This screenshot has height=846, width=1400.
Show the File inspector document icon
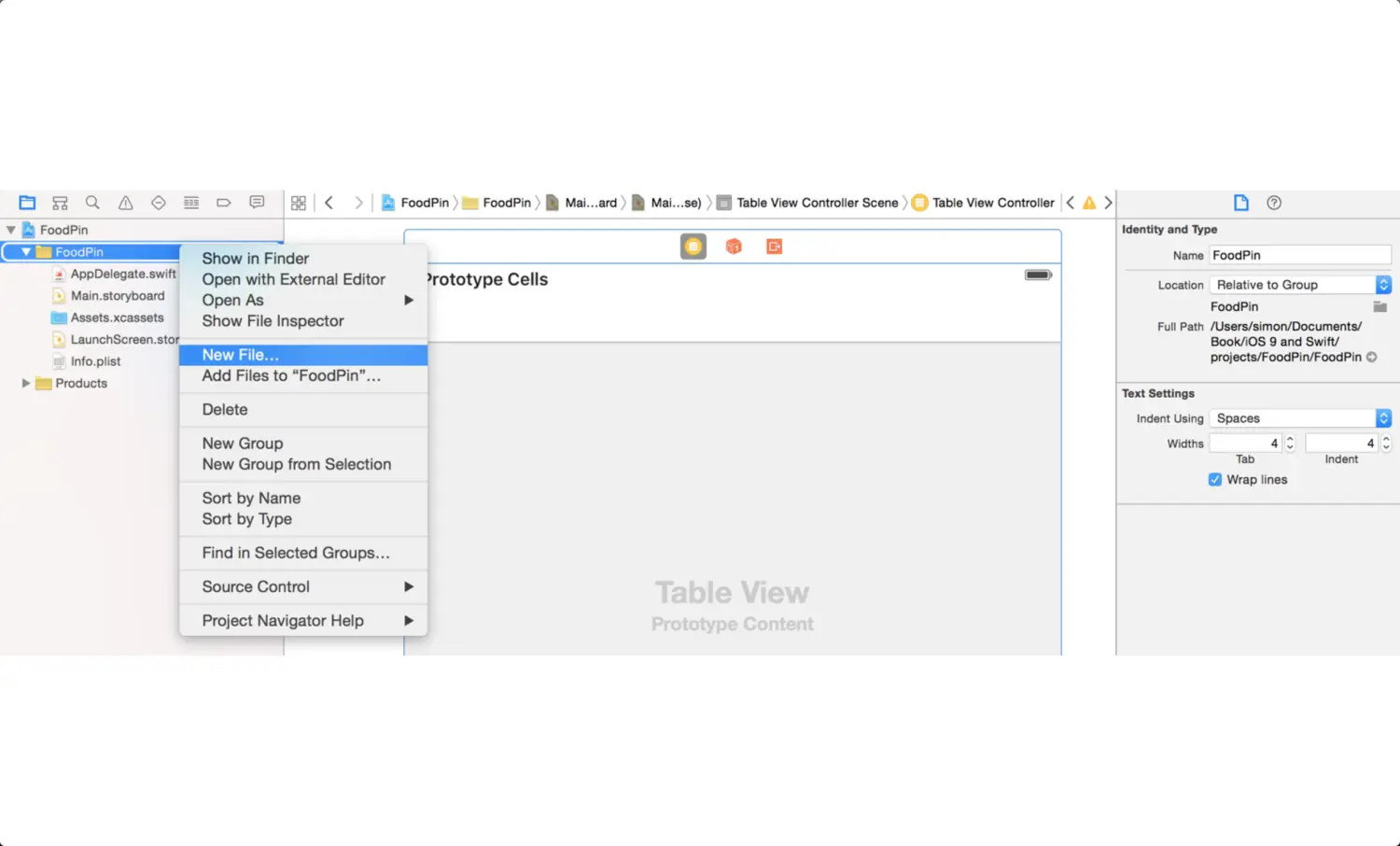point(1241,203)
